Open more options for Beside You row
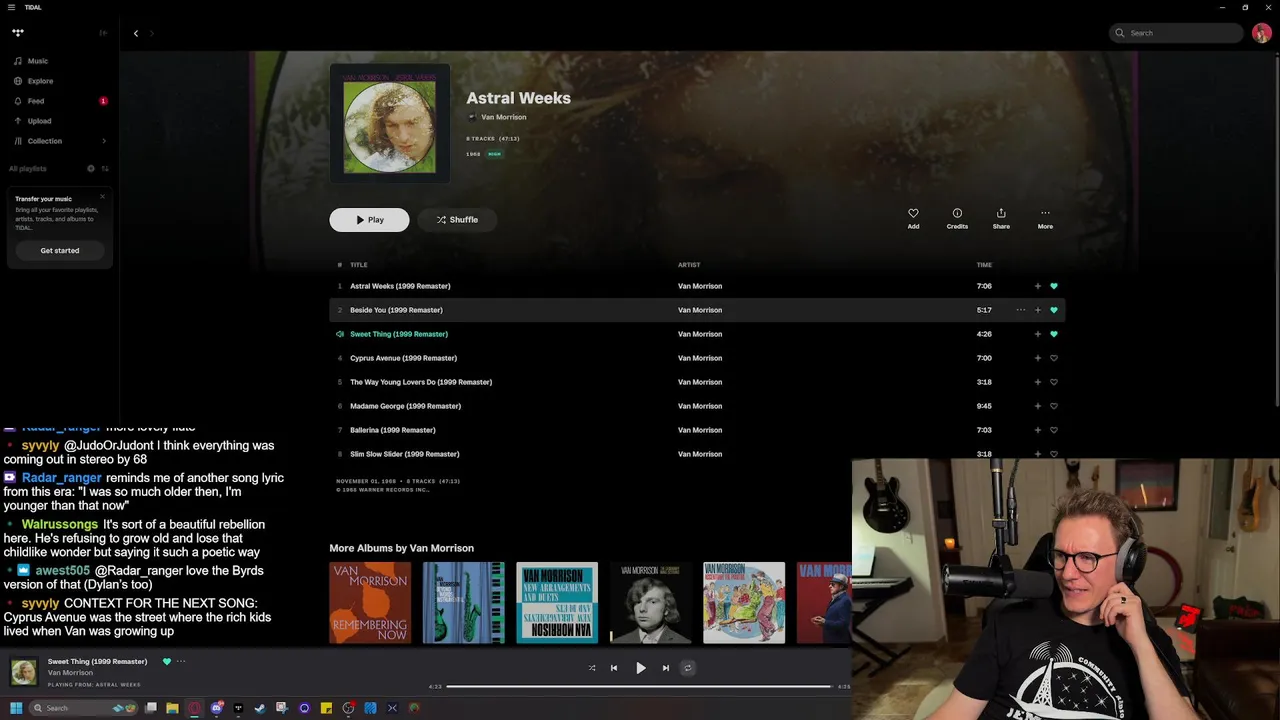The height and width of the screenshot is (720, 1280). [1020, 310]
